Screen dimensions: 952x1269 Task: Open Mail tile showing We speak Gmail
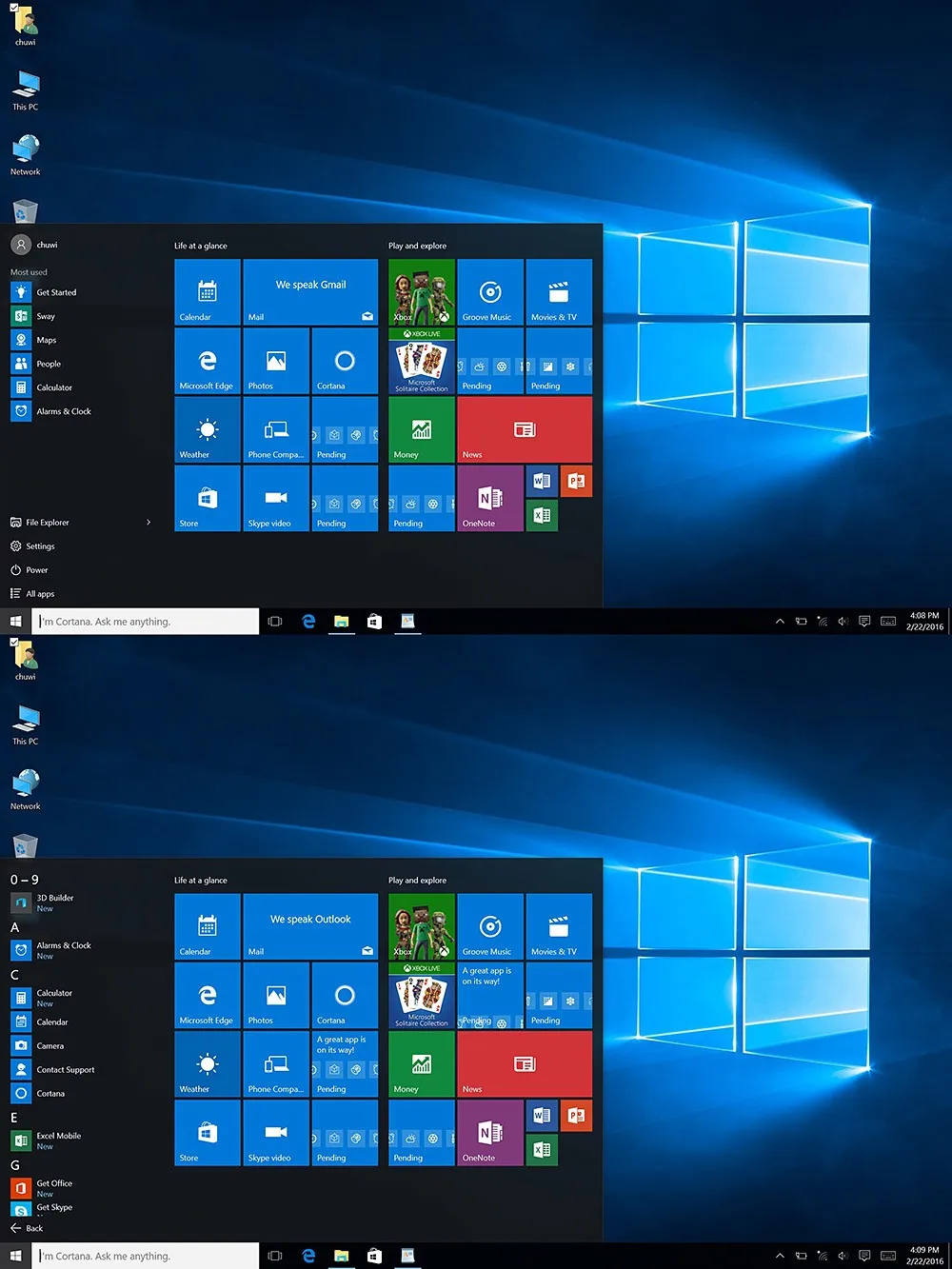coord(310,292)
